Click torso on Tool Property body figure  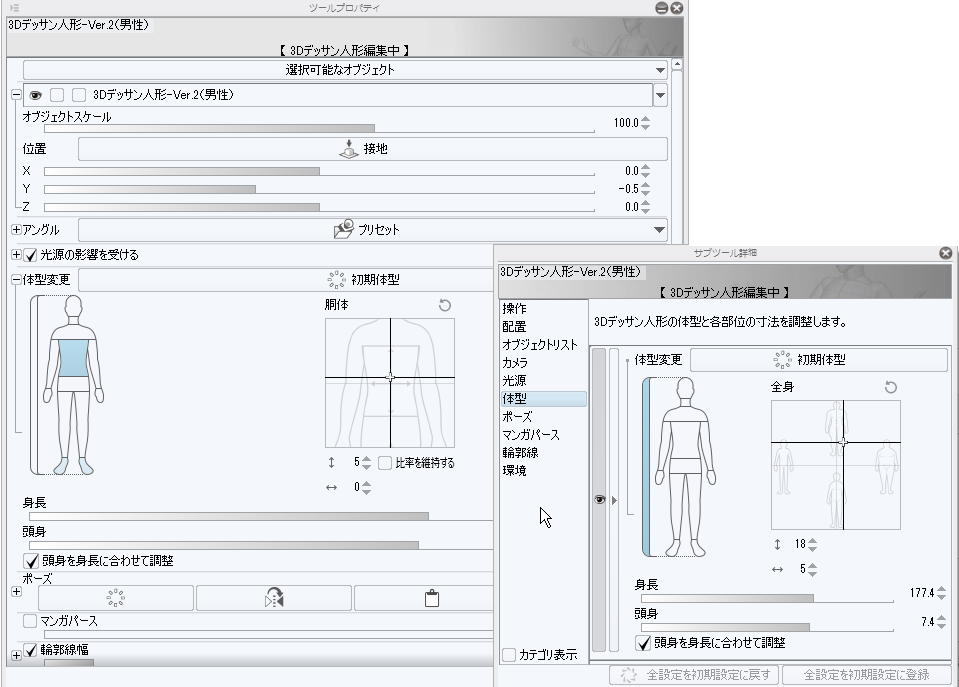click(73, 358)
